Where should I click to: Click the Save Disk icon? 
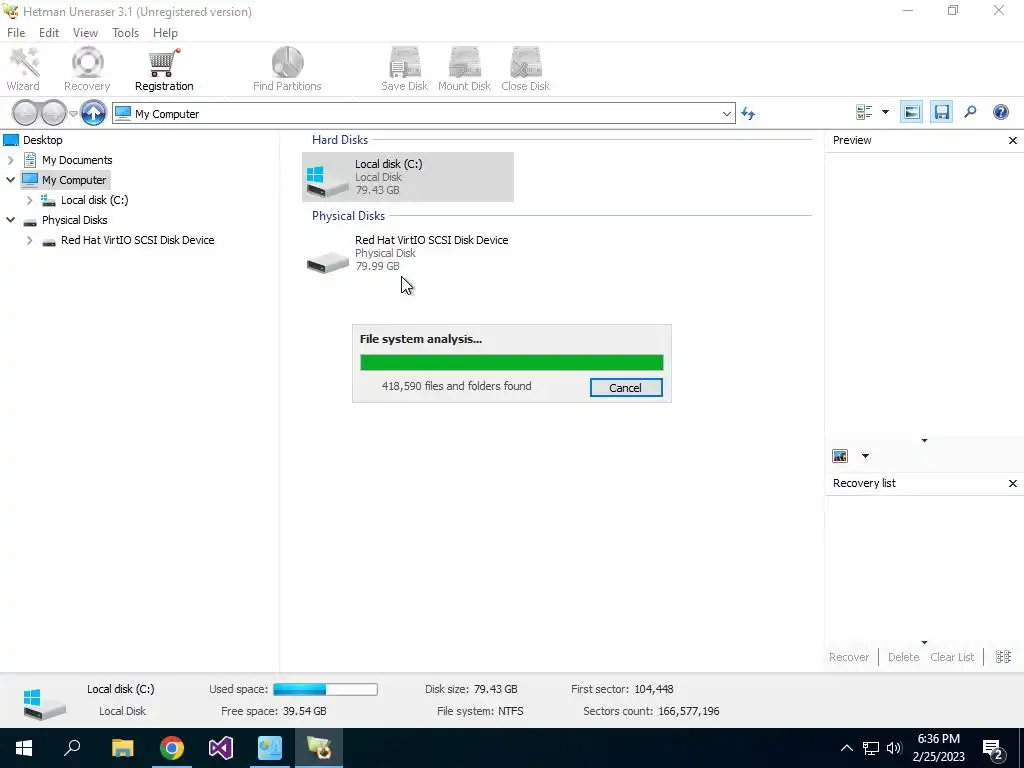click(404, 70)
